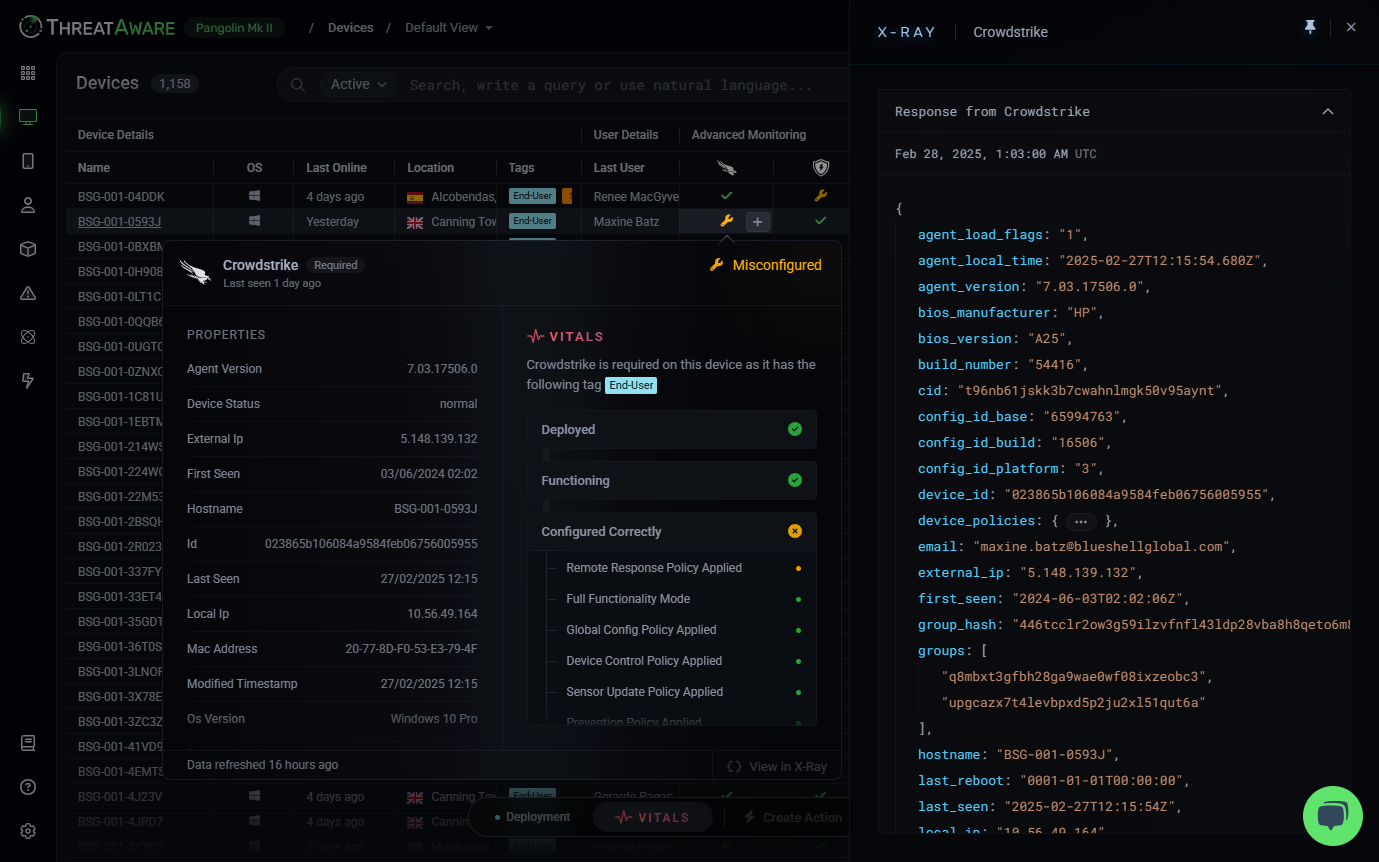Image resolution: width=1379 pixels, height=862 pixels.
Task: Open the Default View dropdown
Action: tap(448, 27)
